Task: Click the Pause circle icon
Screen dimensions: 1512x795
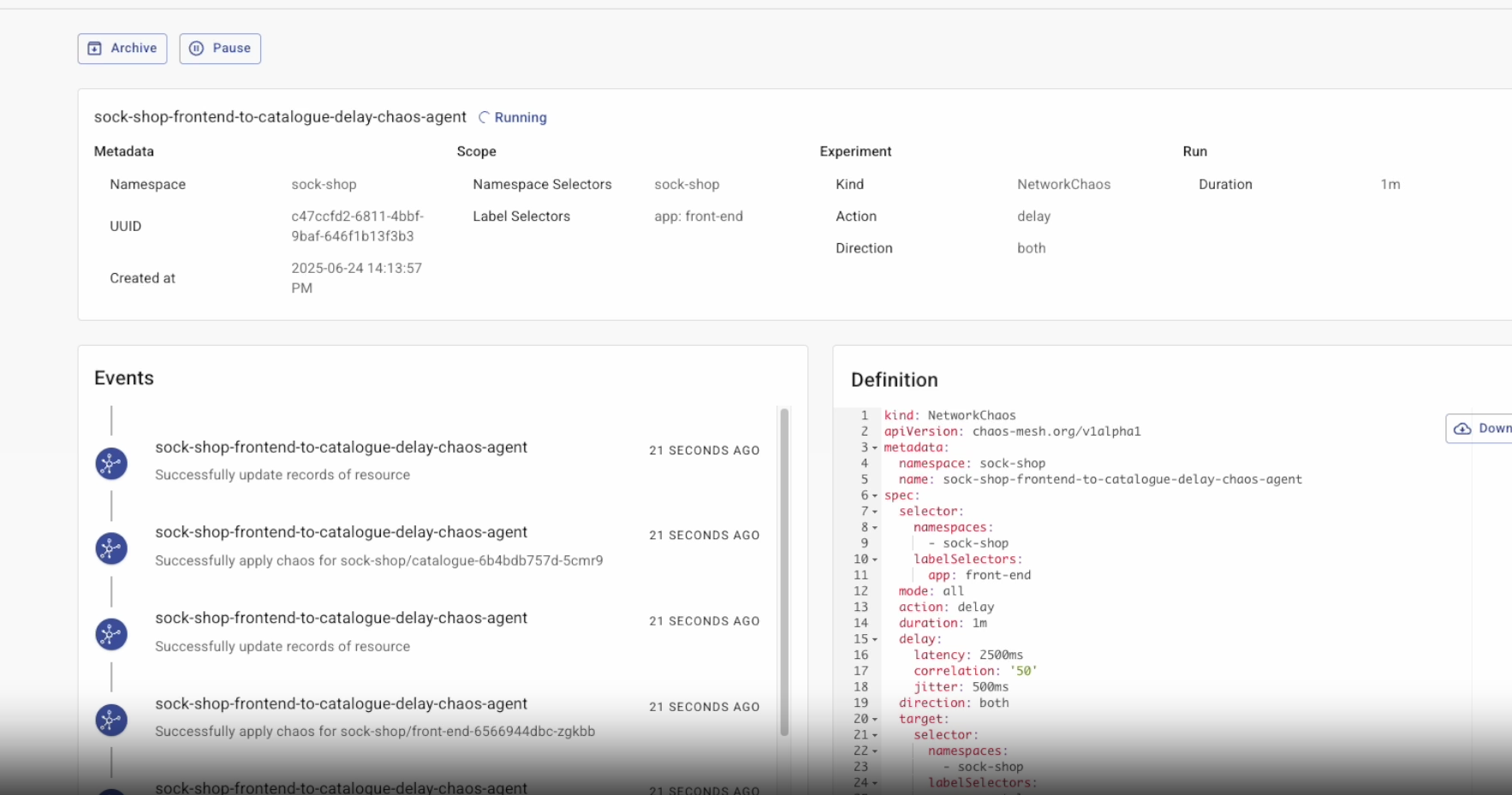Action: (197, 49)
